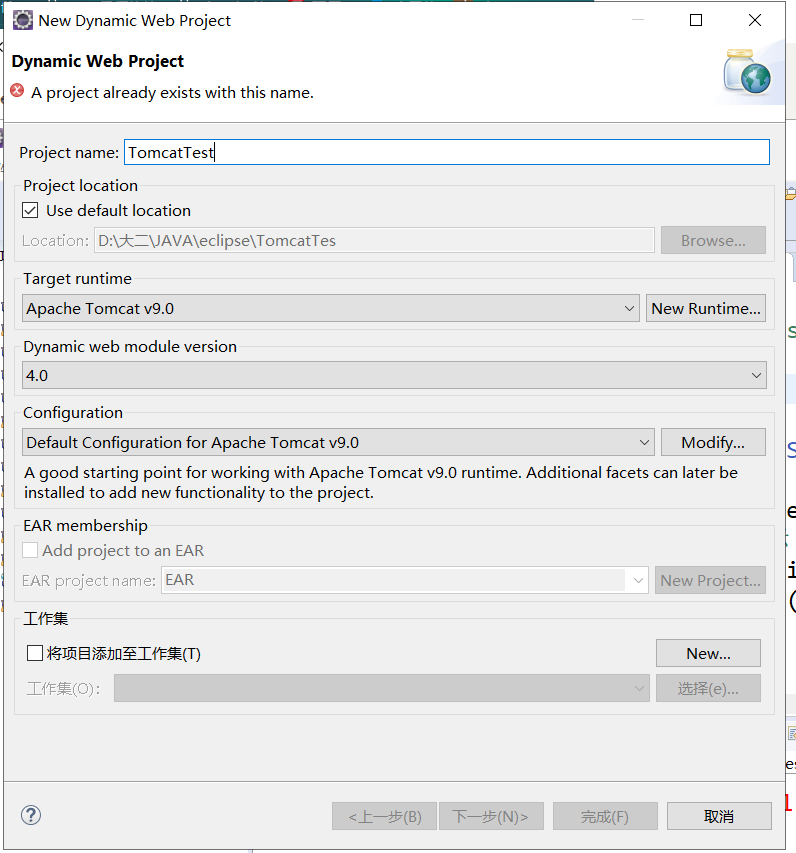The image size is (796, 853).
Task: Click the 取消 cancel button
Action: [719, 816]
